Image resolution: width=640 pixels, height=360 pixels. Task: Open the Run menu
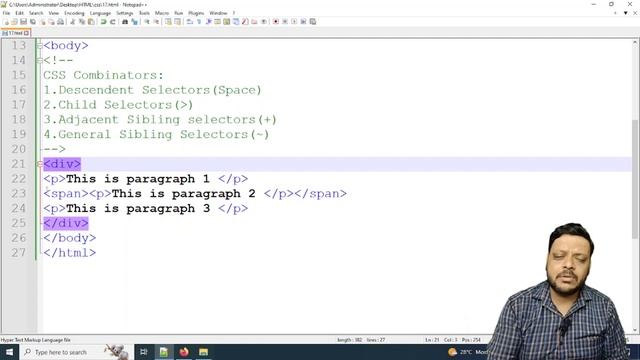coord(178,13)
